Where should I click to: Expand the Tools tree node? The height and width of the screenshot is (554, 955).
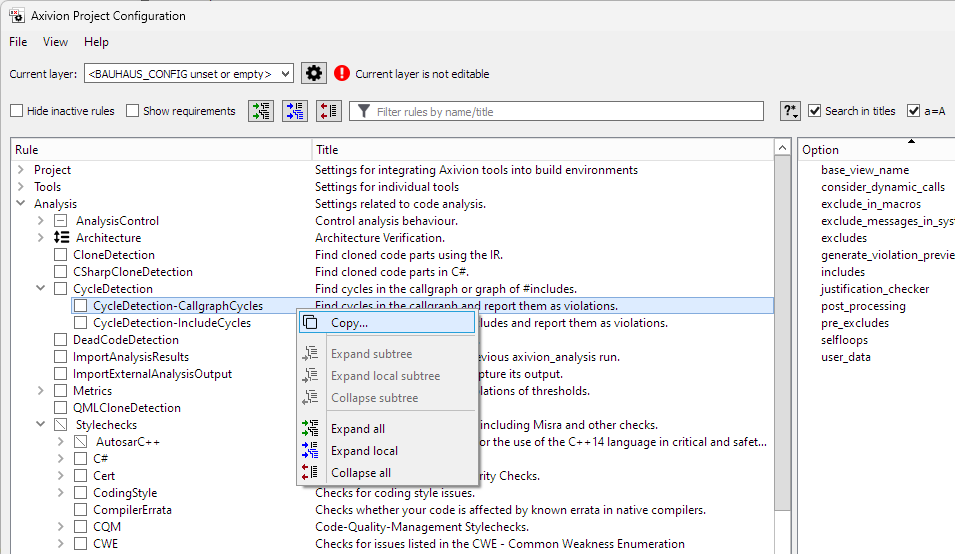click(x=21, y=186)
